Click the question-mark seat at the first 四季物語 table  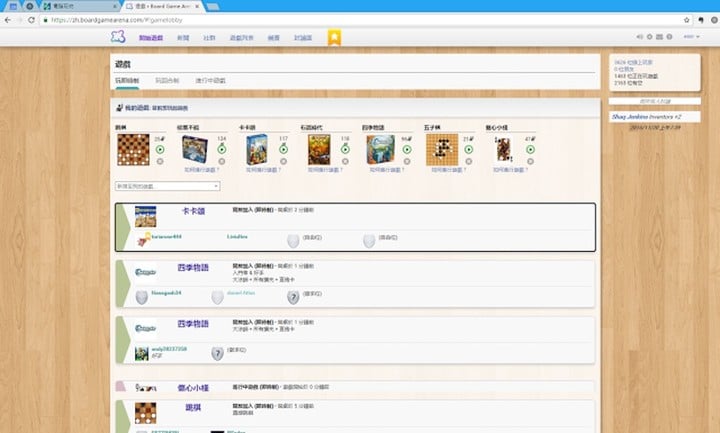pyautogui.click(x=293, y=297)
